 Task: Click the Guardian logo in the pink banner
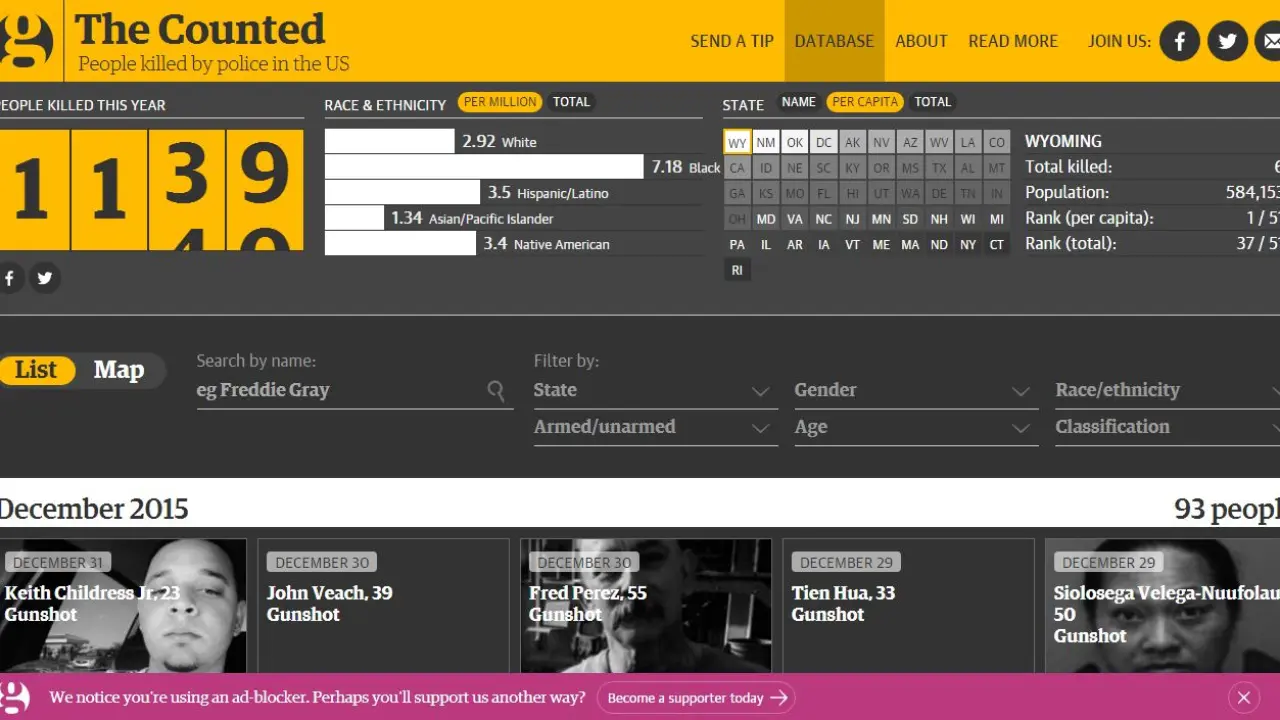tap(16, 697)
